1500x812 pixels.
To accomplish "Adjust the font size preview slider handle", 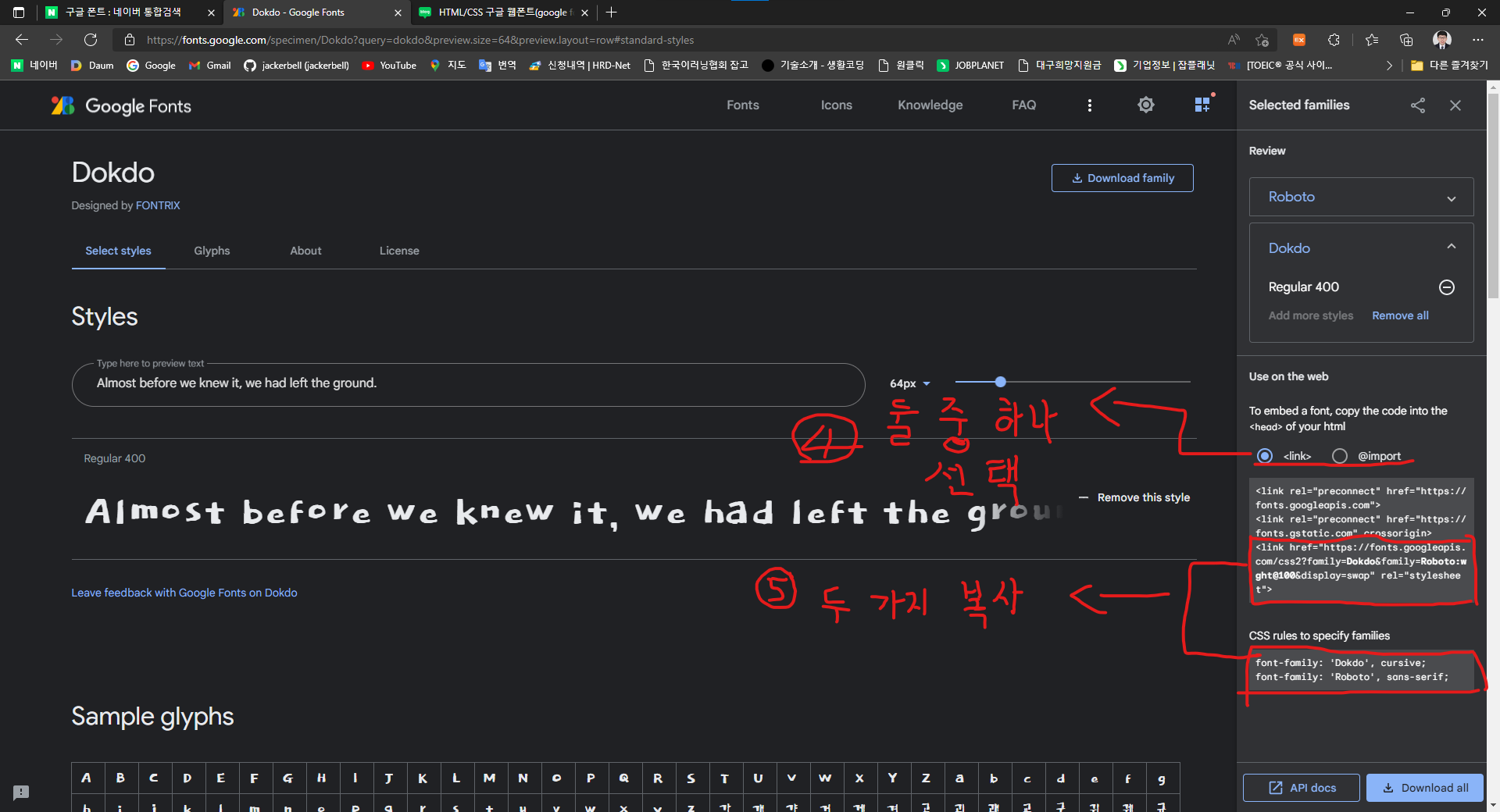I will pyautogui.click(x=1001, y=382).
